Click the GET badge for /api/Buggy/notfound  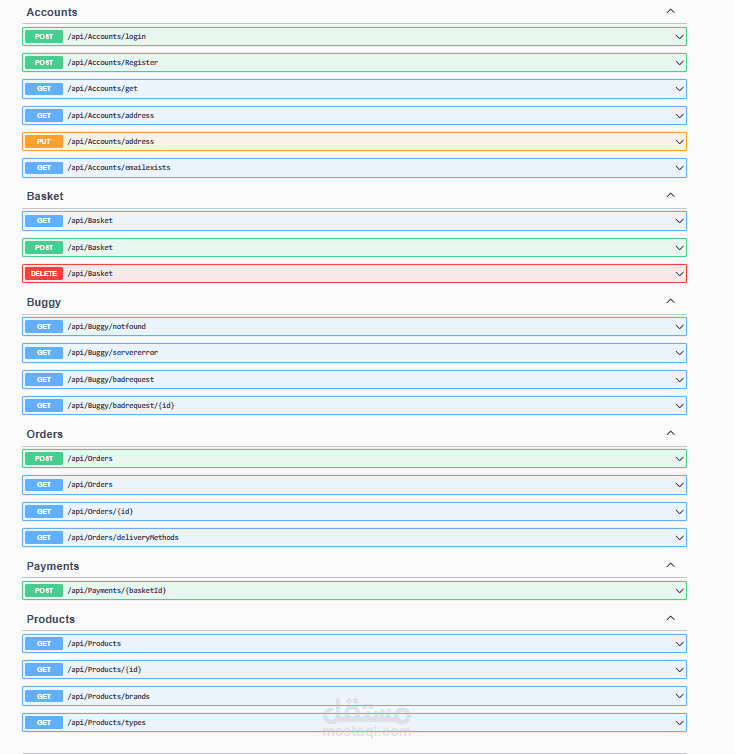[44, 327]
